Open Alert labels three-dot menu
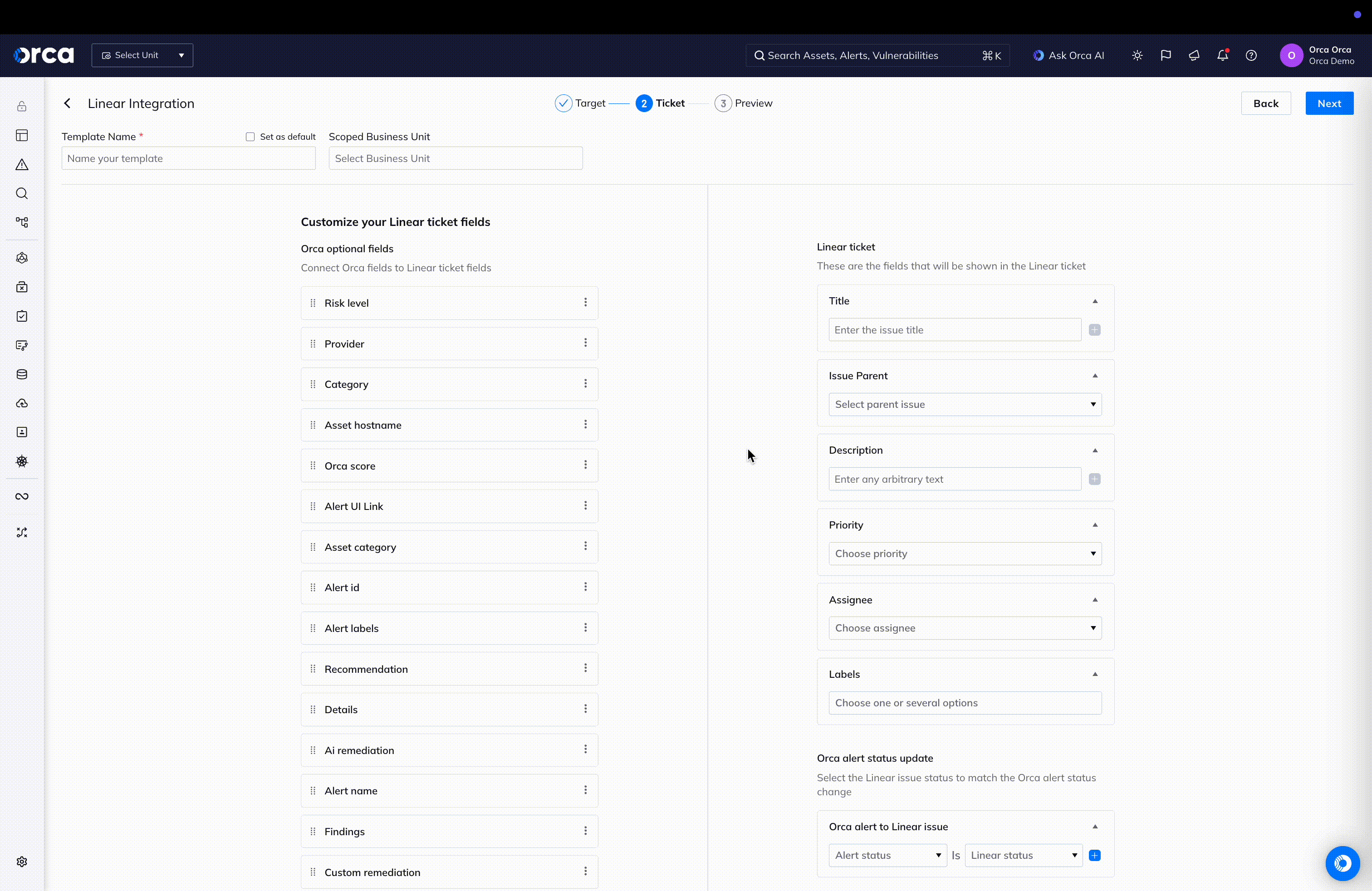 (586, 627)
